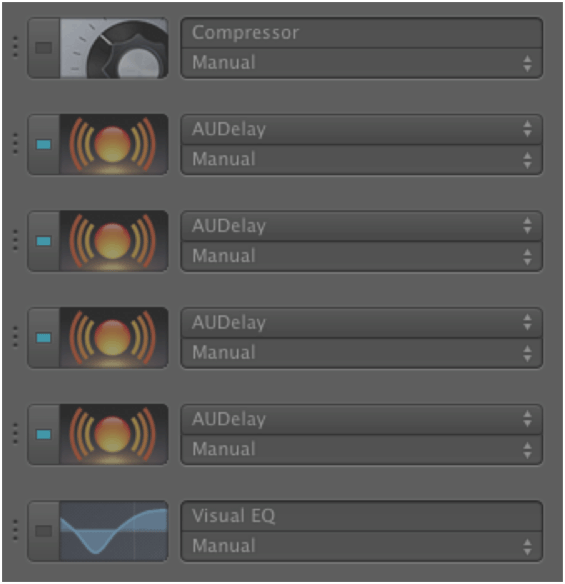Image resolution: width=565 pixels, height=584 pixels.
Task: Open the first AUDelay effect icon
Action: (114, 145)
